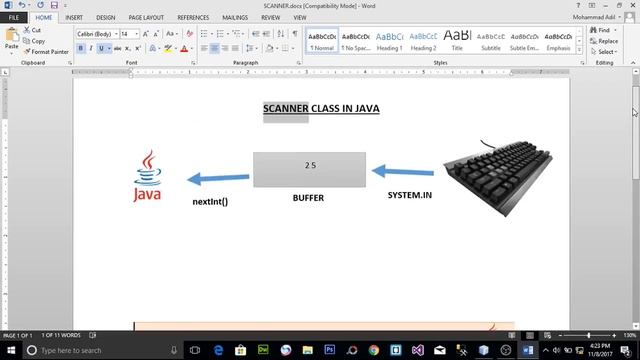Align text left
Viewport: 640px width, 360px height.
[x=204, y=48]
